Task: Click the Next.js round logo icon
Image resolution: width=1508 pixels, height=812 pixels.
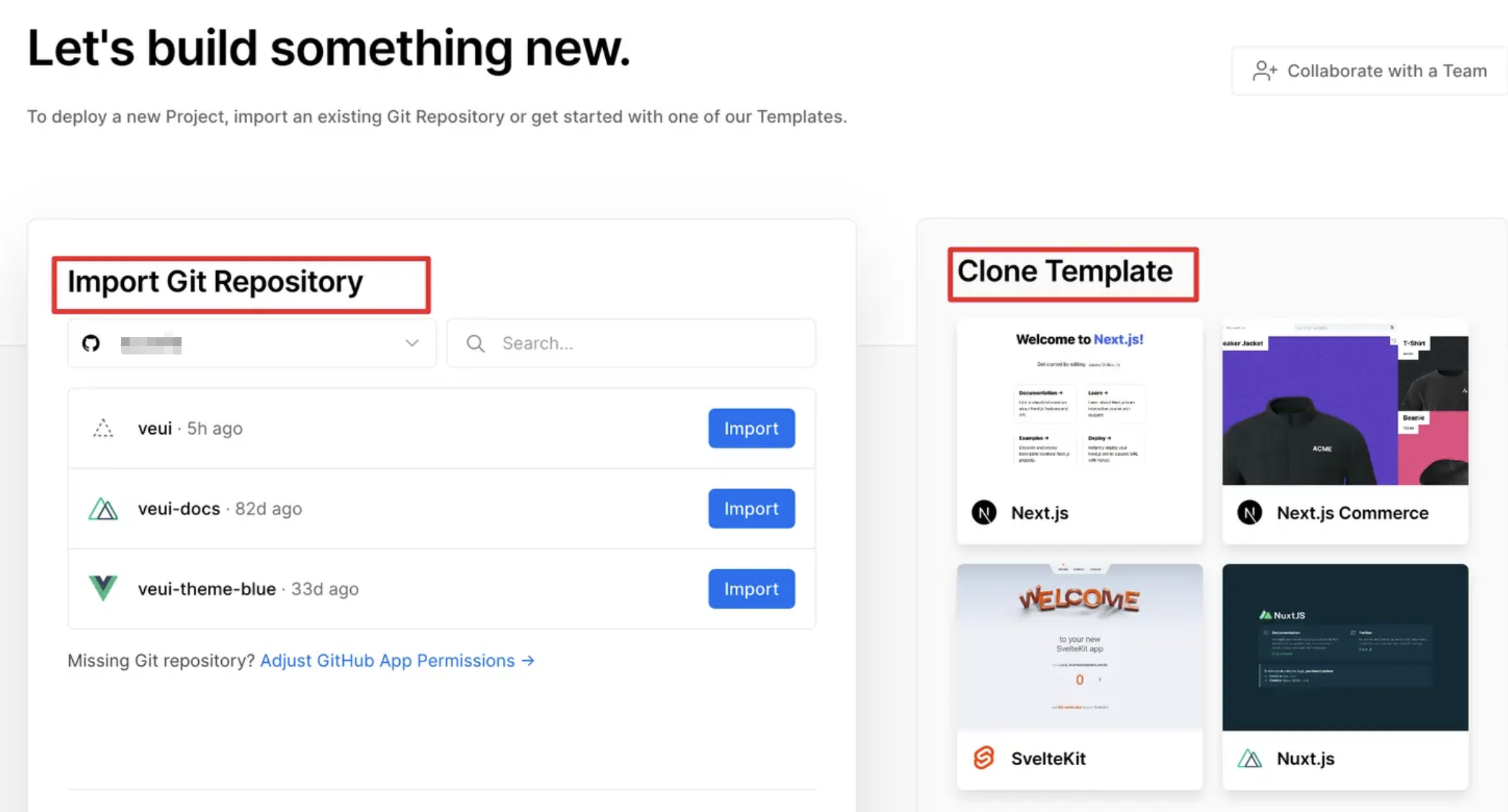Action: tap(984, 512)
